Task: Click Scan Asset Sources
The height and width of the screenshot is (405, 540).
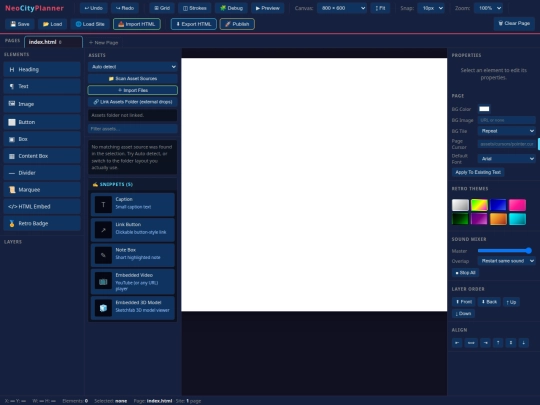Action: coord(133,79)
